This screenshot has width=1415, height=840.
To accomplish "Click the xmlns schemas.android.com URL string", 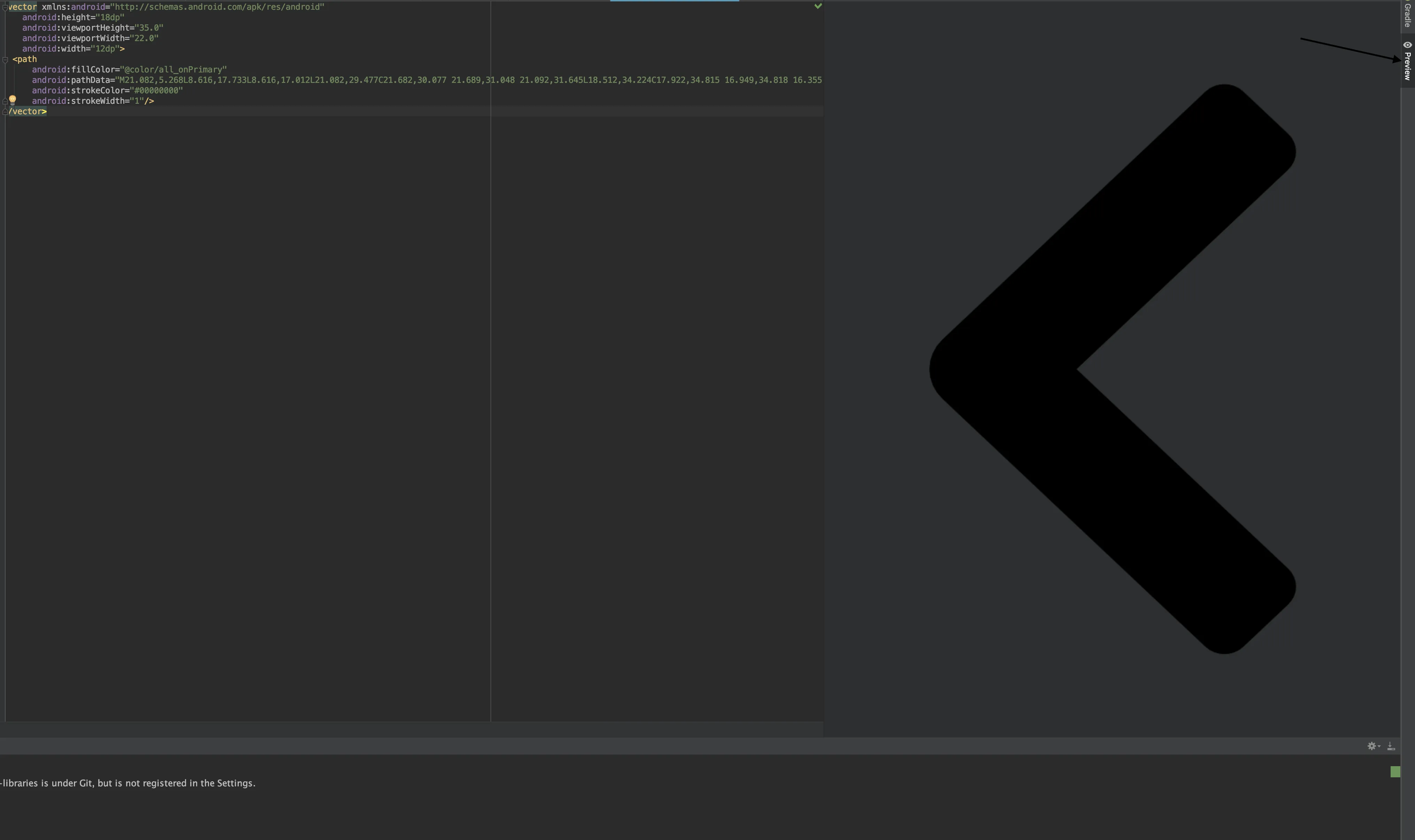I will point(218,7).
